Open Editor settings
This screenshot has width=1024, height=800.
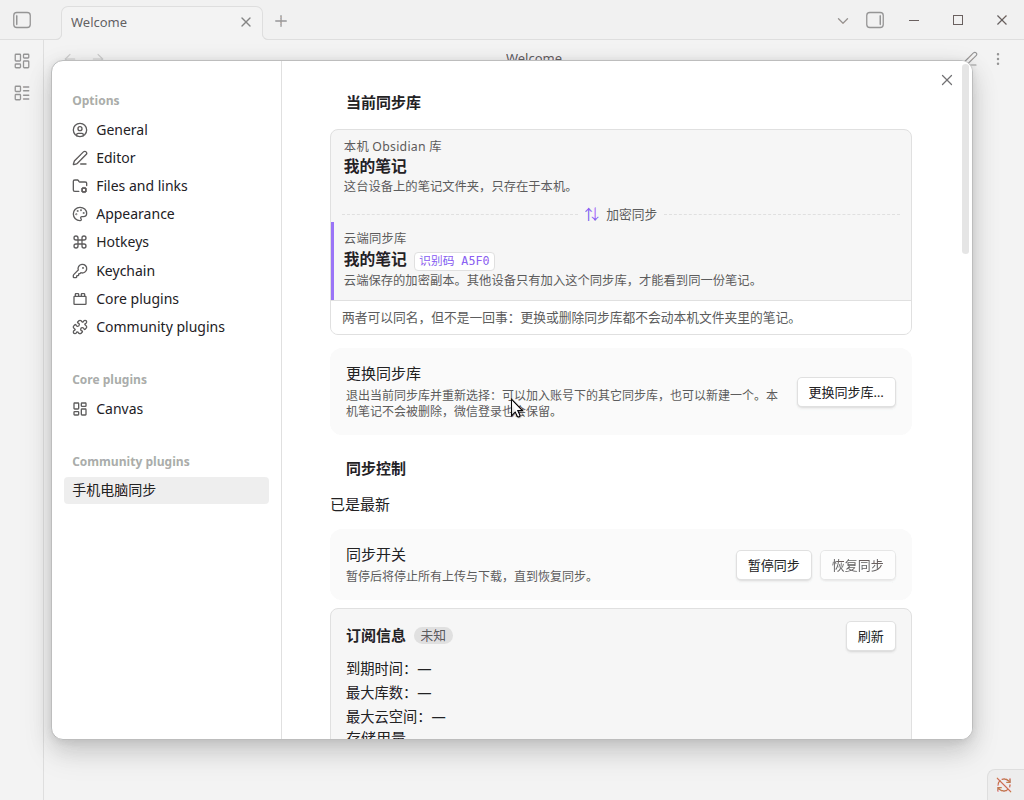coord(166,158)
